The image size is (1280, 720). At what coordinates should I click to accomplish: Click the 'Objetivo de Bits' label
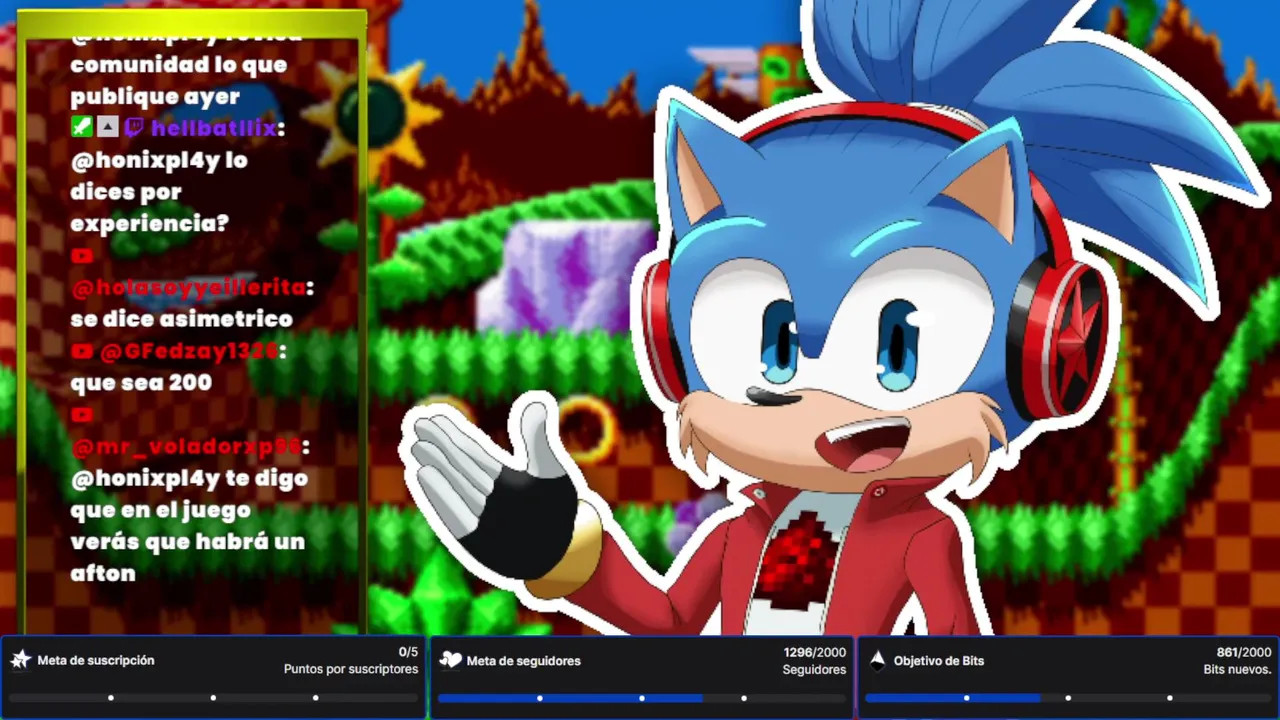(x=939, y=660)
